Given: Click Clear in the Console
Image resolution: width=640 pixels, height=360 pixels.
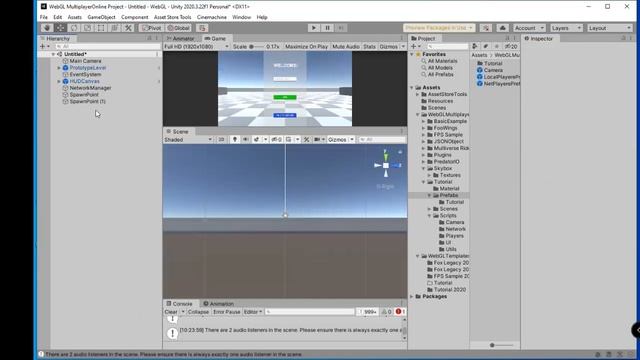Looking at the screenshot, I should click(171, 312).
